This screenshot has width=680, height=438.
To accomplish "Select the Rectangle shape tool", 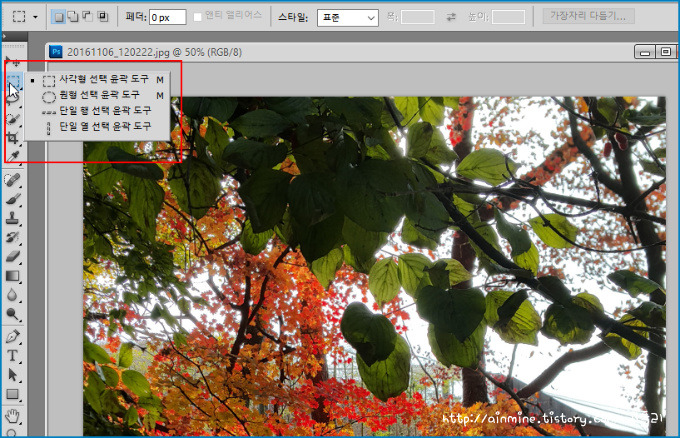I will click(x=13, y=394).
